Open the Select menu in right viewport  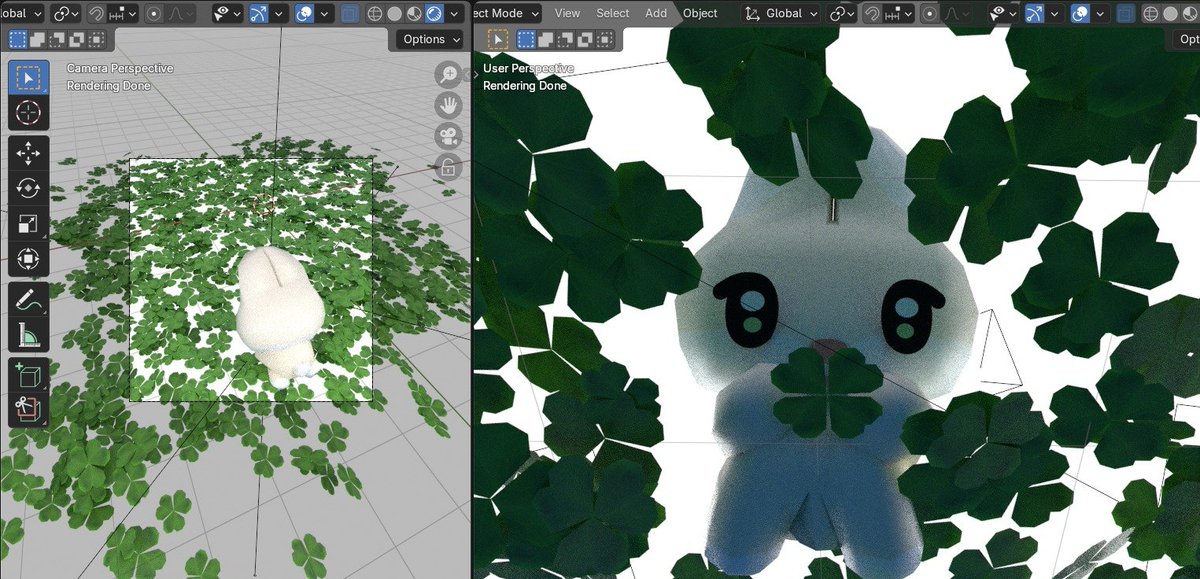(613, 13)
